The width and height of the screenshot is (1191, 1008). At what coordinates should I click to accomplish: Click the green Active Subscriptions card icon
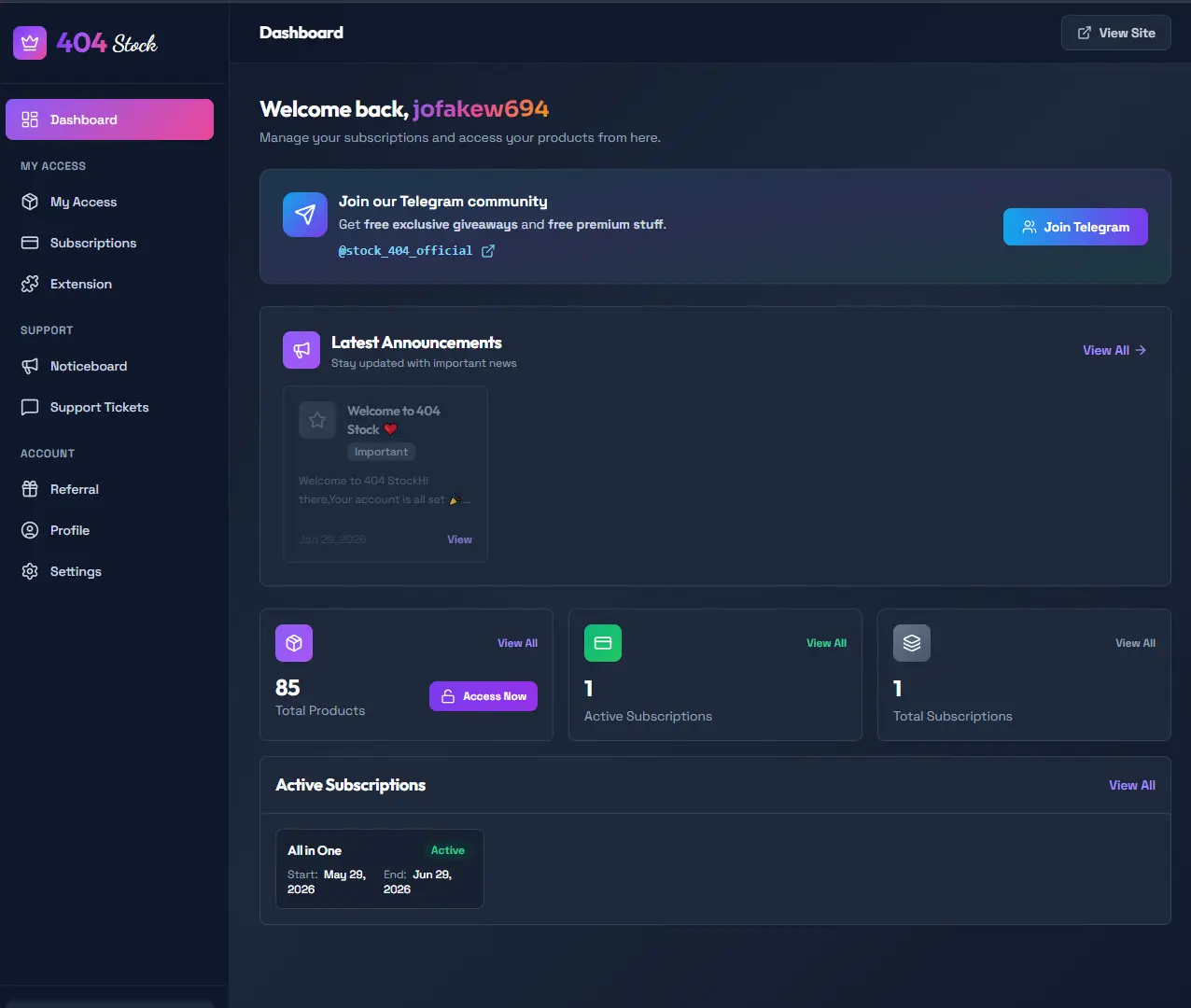coord(603,643)
